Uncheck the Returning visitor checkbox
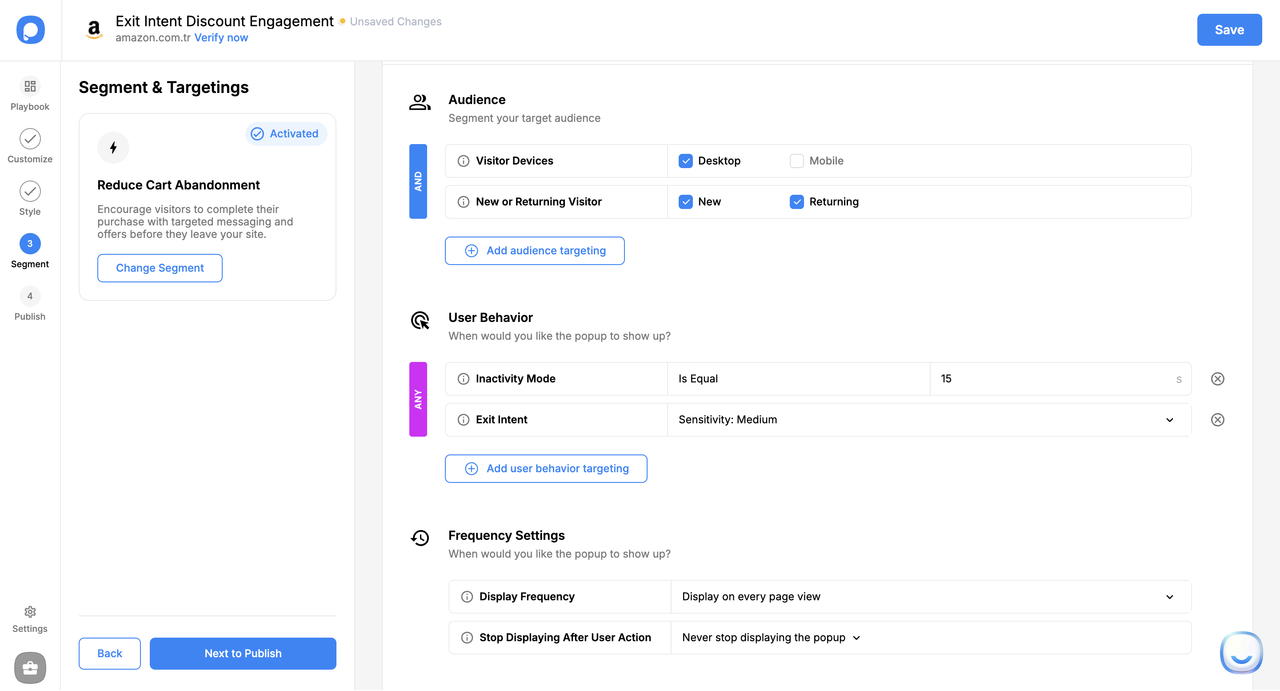The image size is (1280, 691). click(x=797, y=202)
